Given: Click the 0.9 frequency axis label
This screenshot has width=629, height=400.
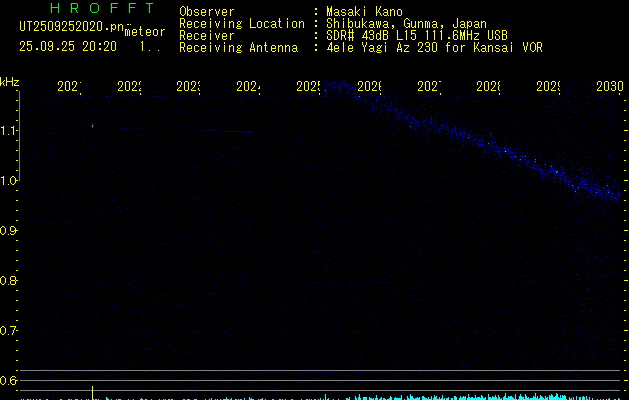Looking at the screenshot, I should 10,231.
